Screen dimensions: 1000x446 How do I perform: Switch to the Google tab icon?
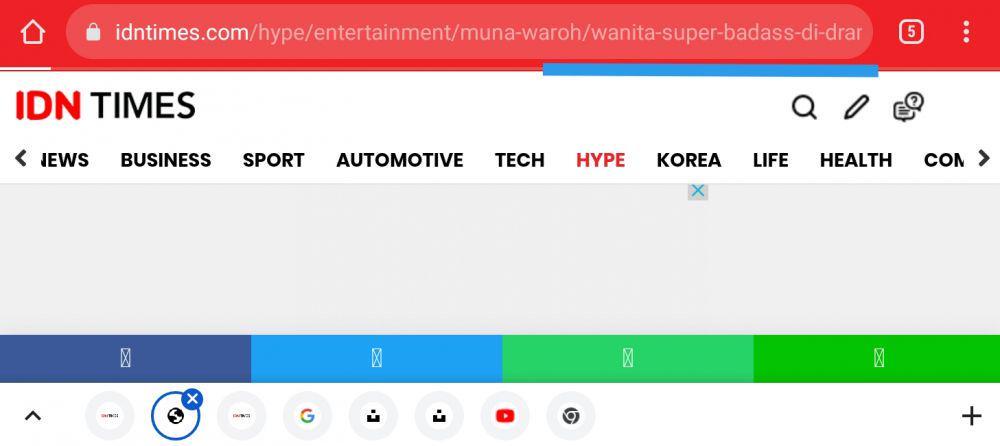(307, 416)
